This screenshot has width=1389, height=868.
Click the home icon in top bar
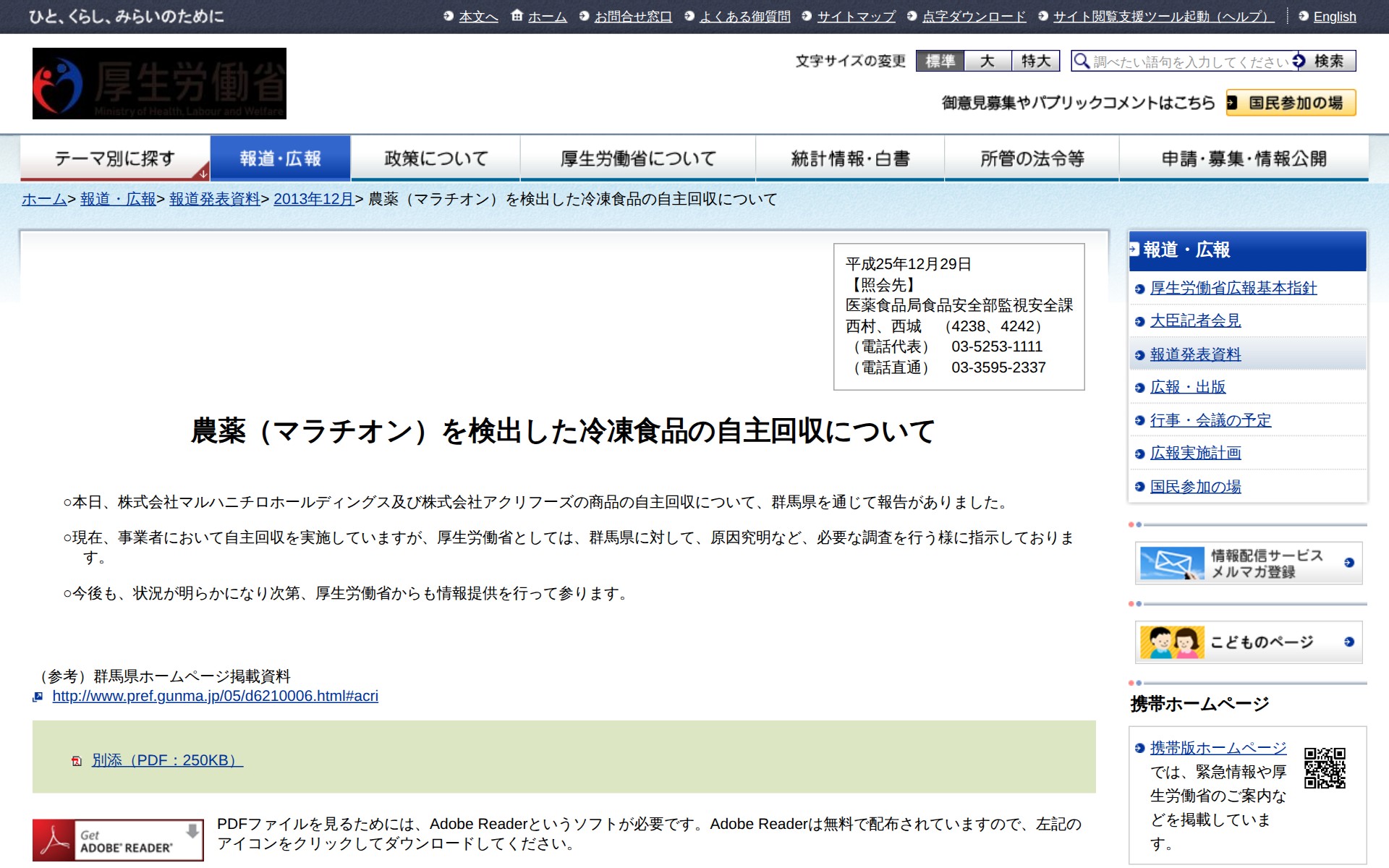click(x=517, y=16)
